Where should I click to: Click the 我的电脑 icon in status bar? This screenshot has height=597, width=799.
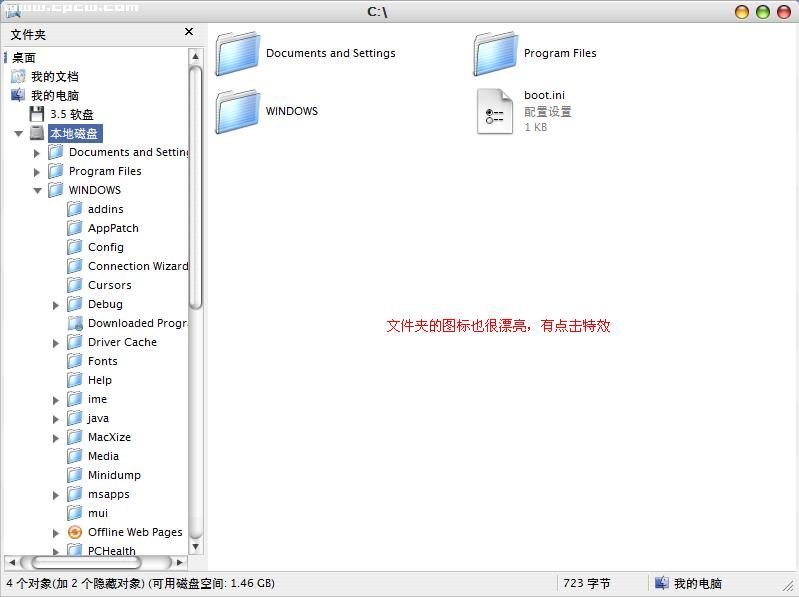tap(661, 583)
